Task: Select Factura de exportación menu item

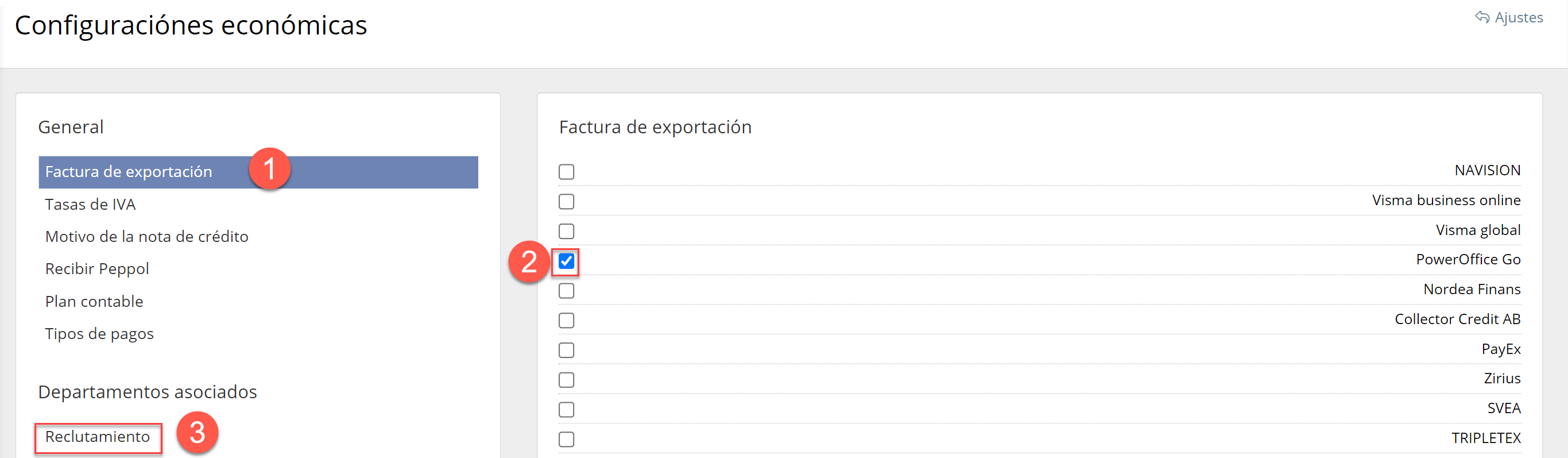Action: (129, 172)
